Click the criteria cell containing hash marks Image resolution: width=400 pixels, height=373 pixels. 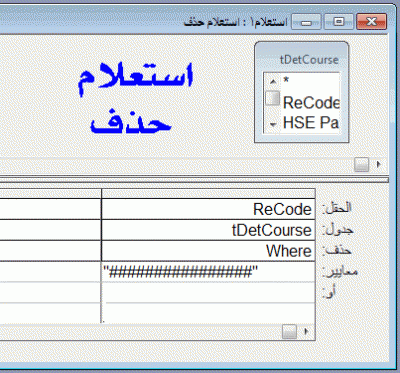(x=208, y=272)
